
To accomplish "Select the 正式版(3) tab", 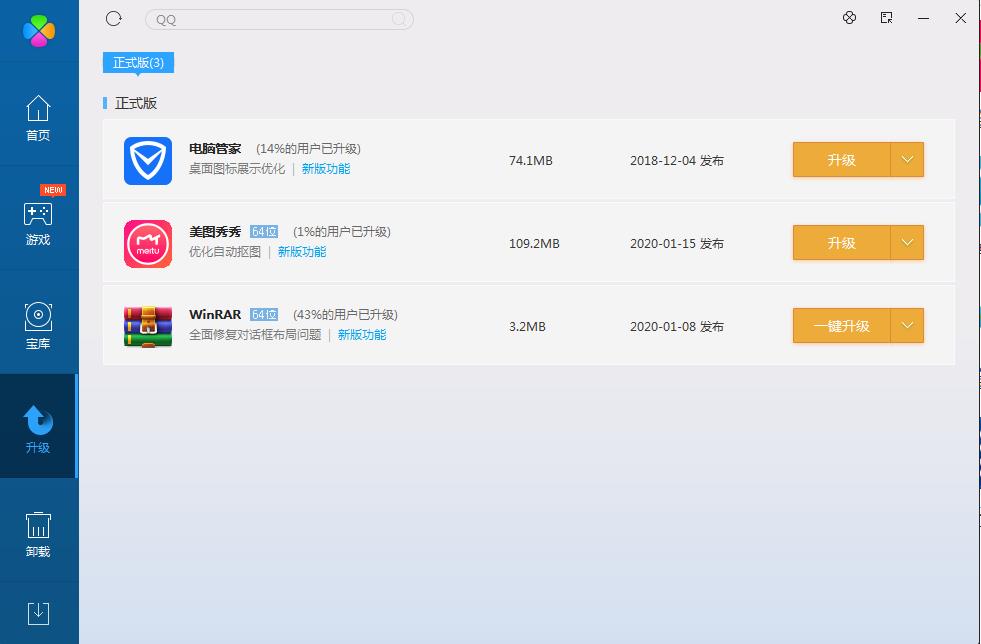I will [x=138, y=63].
